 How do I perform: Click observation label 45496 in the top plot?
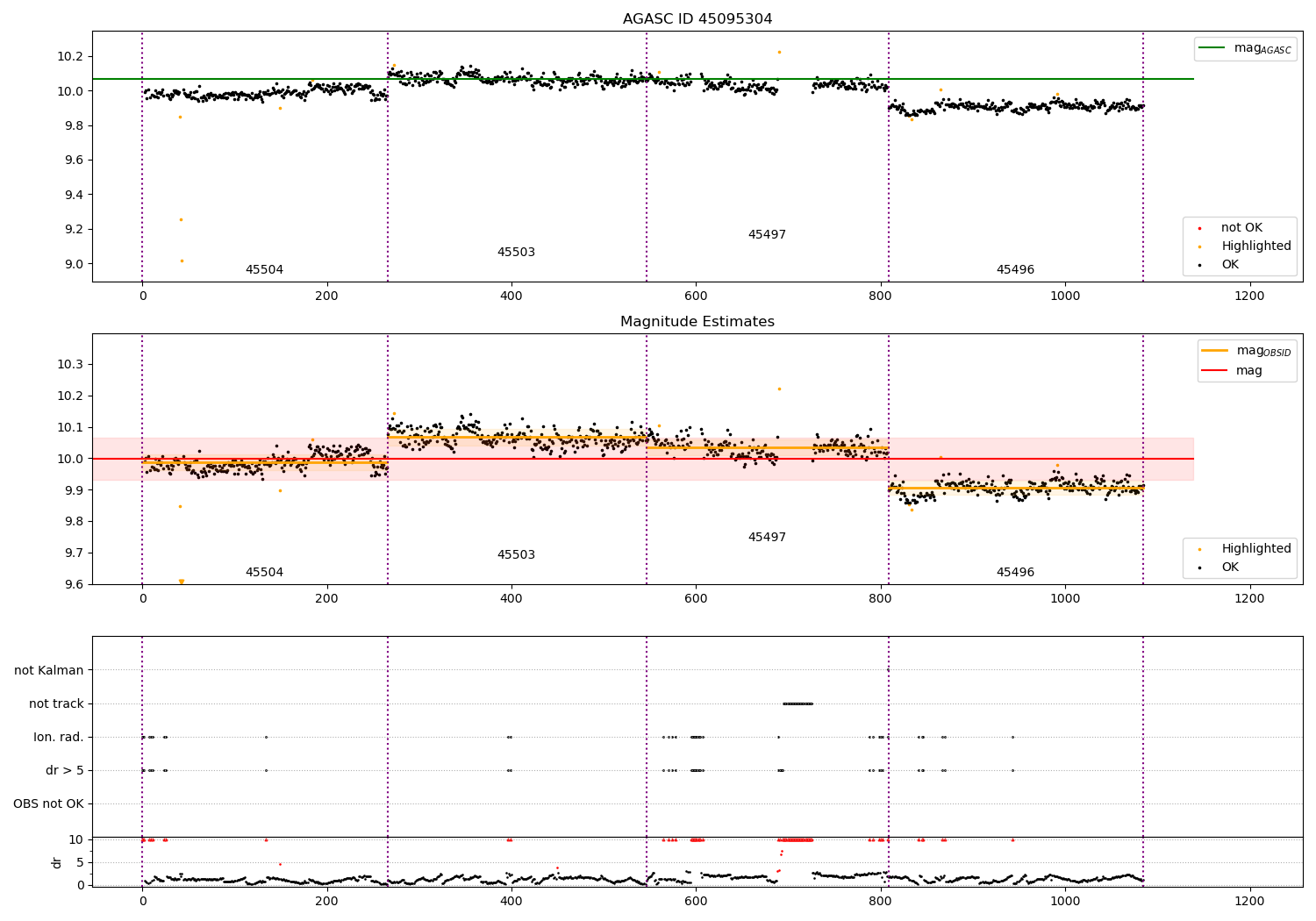1015,270
